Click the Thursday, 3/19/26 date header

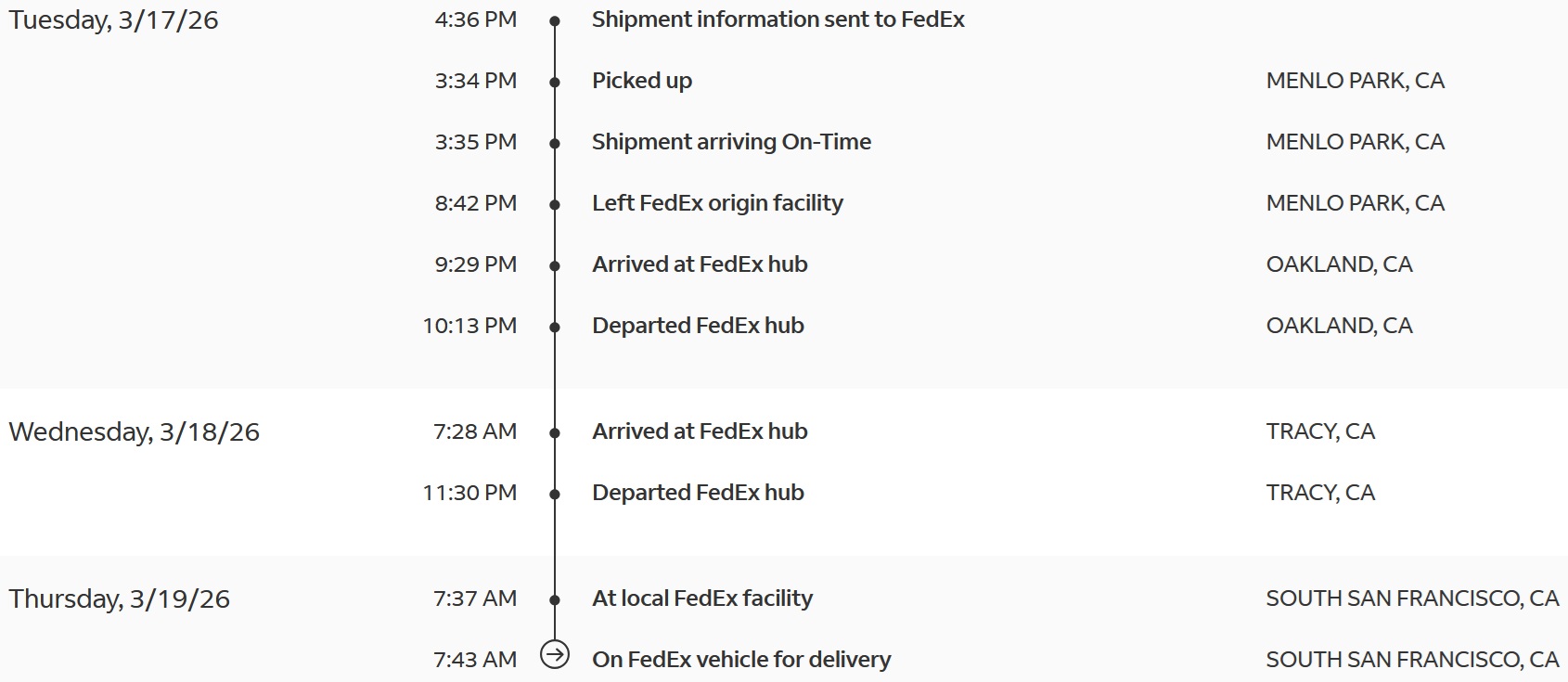[119, 598]
